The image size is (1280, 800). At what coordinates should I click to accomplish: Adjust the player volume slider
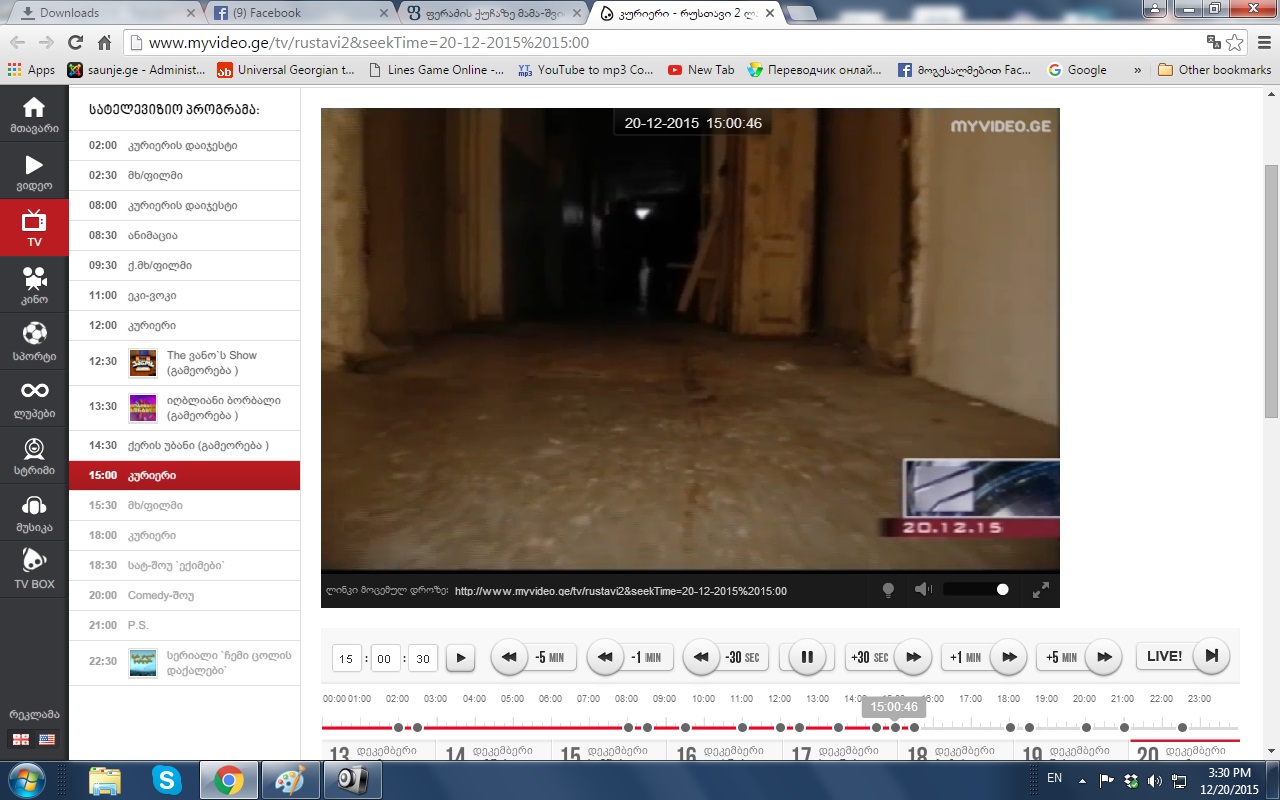tap(976, 590)
